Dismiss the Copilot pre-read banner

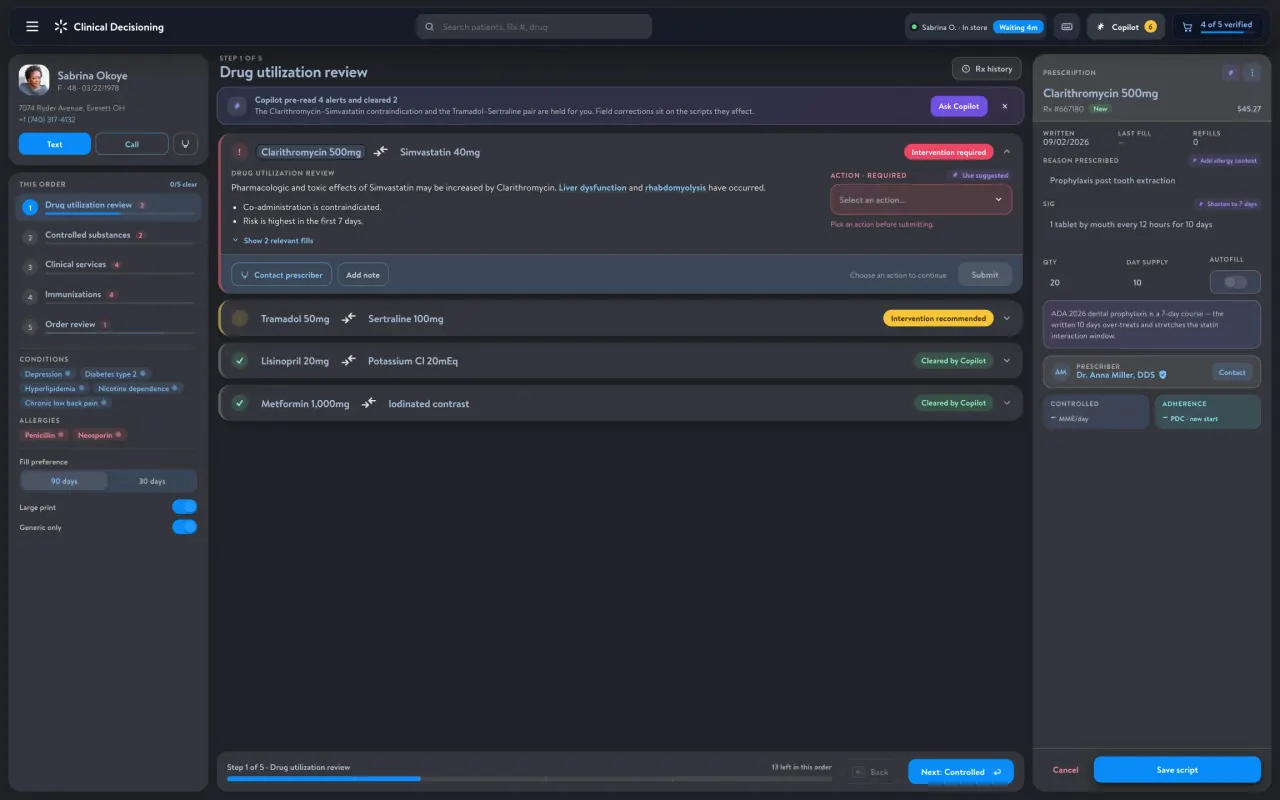(1005, 106)
